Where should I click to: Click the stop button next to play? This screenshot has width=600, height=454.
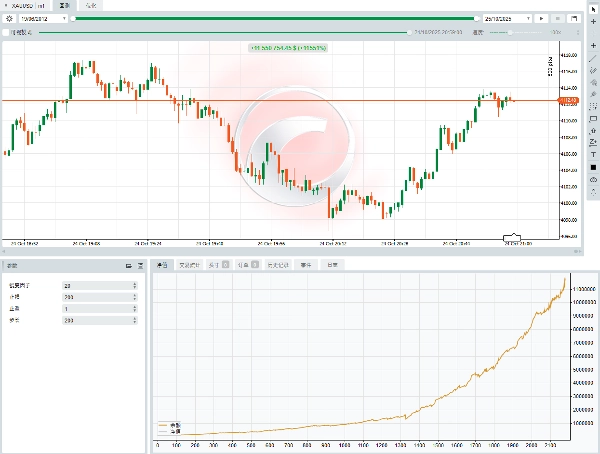click(556, 18)
